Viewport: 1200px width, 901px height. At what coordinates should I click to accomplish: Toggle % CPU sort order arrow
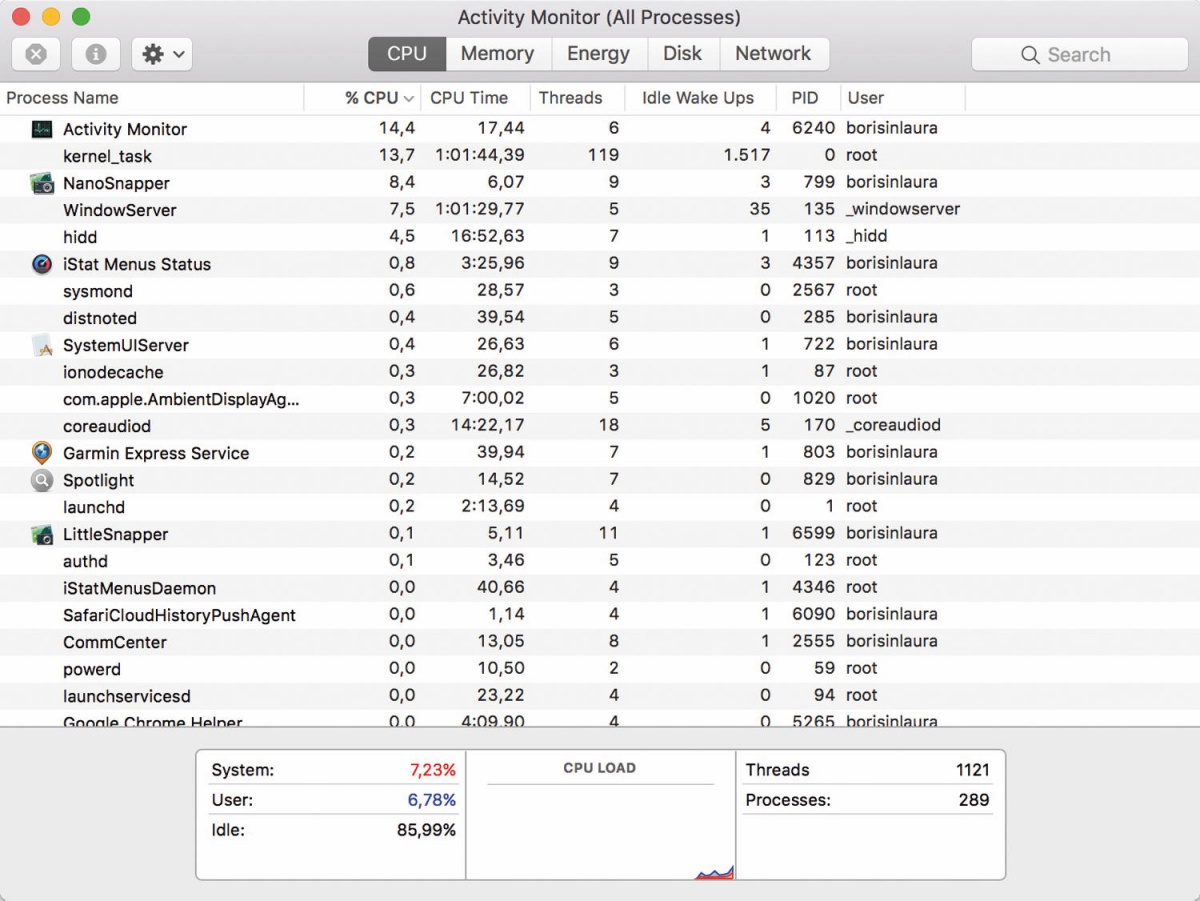click(x=408, y=99)
